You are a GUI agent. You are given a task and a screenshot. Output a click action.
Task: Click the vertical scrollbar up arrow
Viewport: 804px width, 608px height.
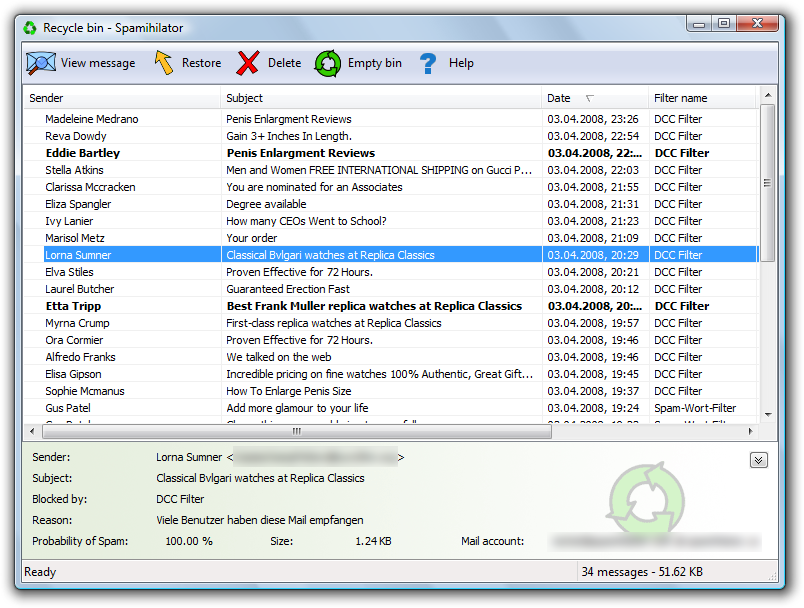coord(768,95)
